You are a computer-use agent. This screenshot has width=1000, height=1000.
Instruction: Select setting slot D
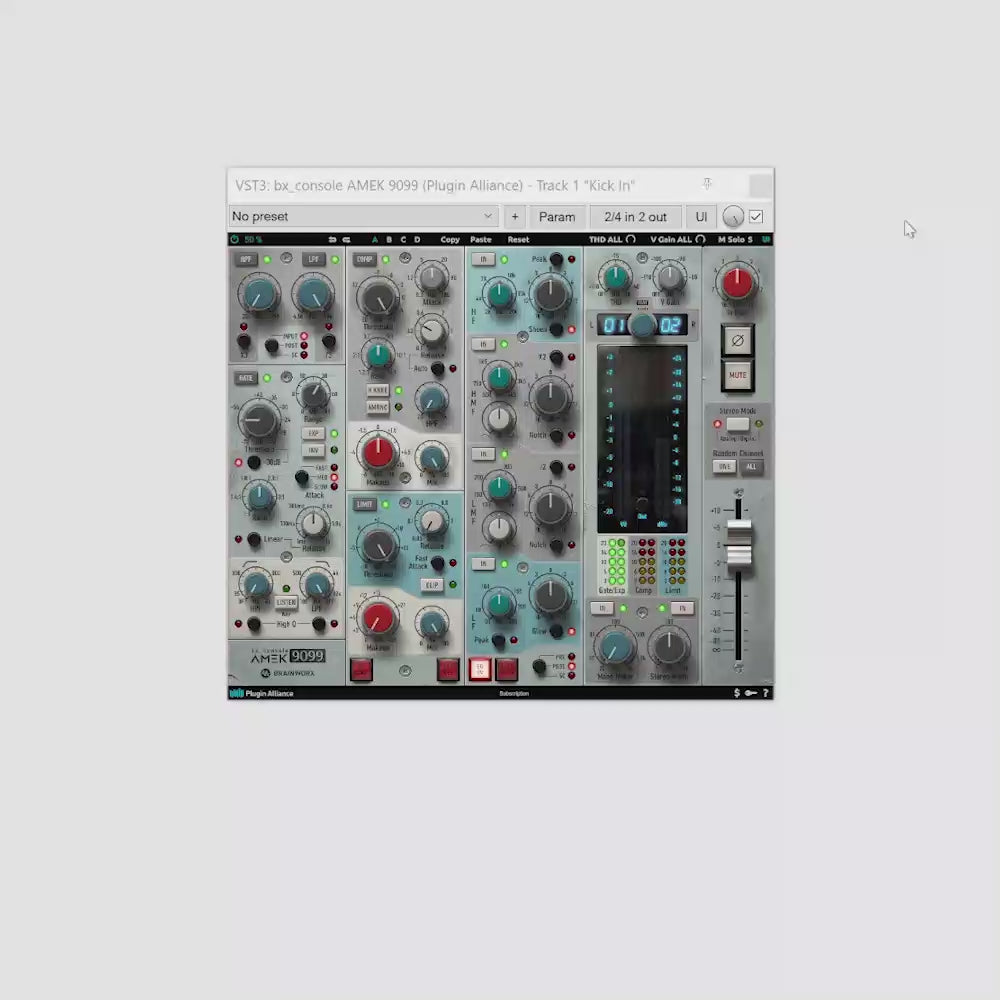(417, 239)
